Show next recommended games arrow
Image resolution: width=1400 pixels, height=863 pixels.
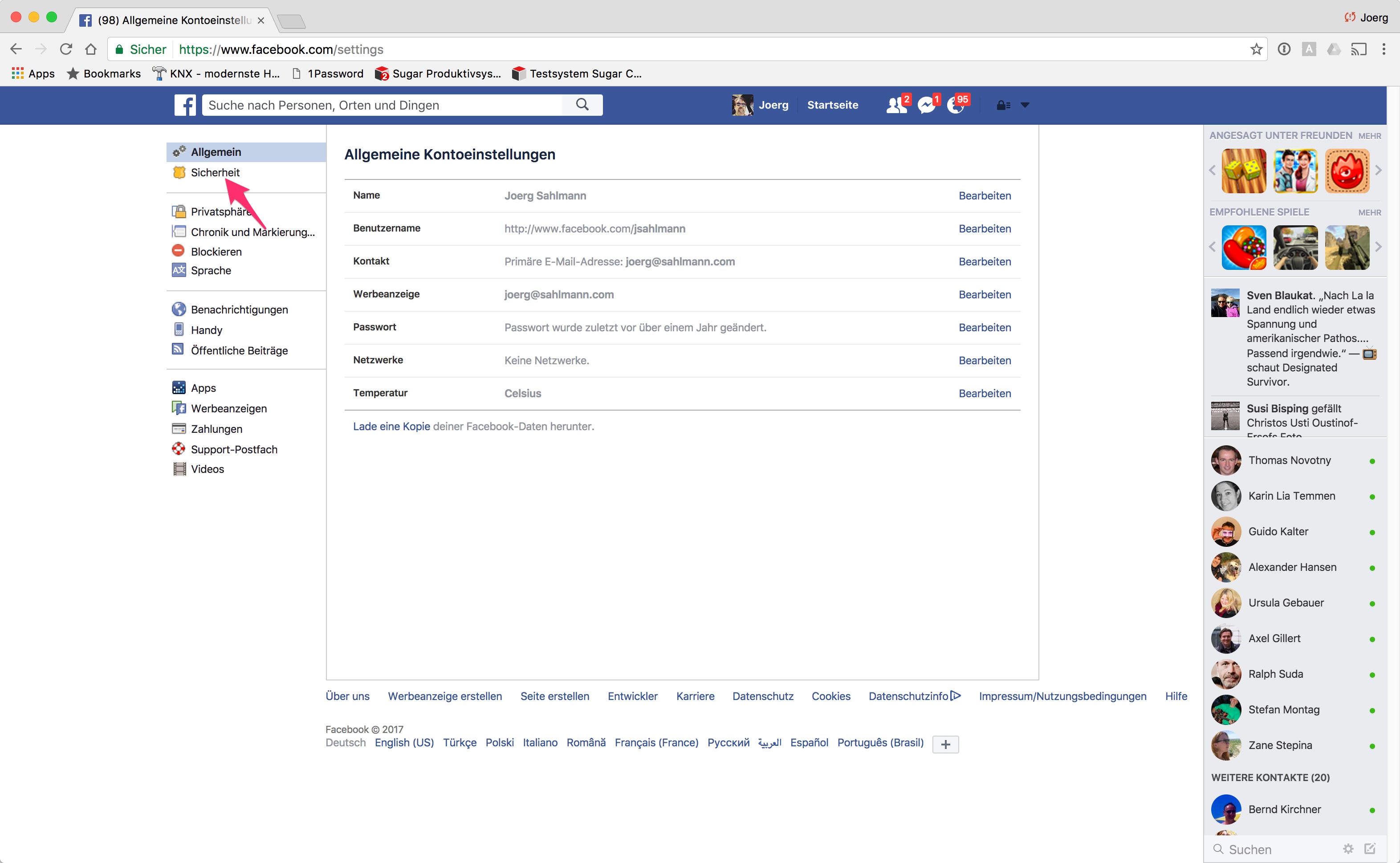[1378, 247]
